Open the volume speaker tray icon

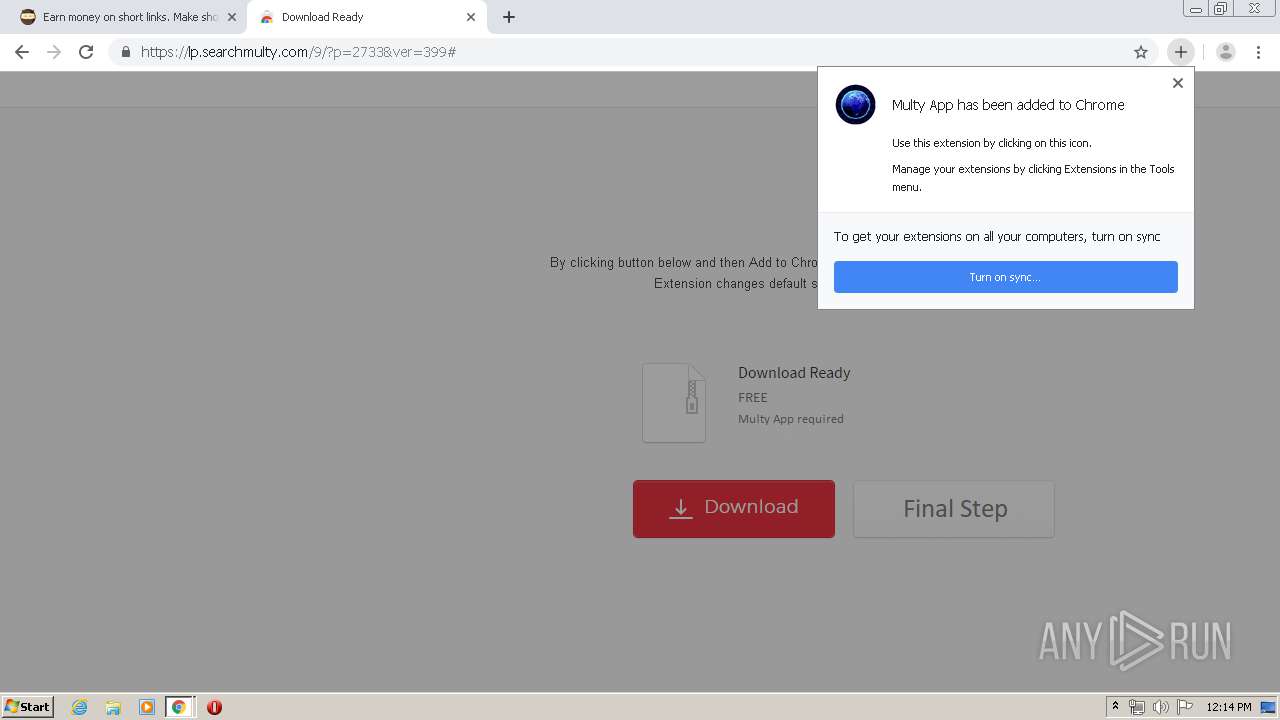(x=1161, y=707)
